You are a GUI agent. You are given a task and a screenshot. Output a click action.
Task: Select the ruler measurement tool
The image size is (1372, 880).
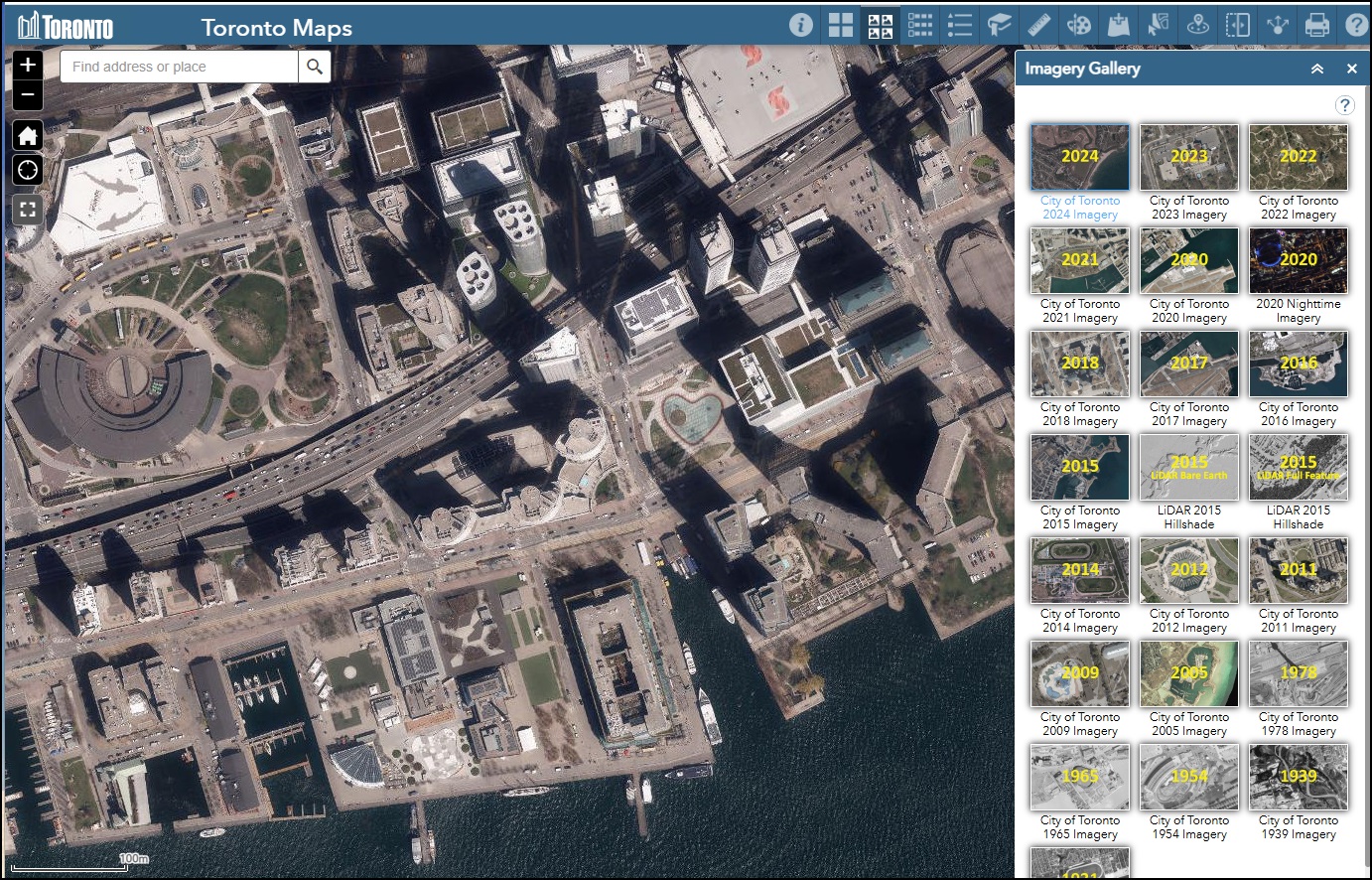[x=1039, y=25]
